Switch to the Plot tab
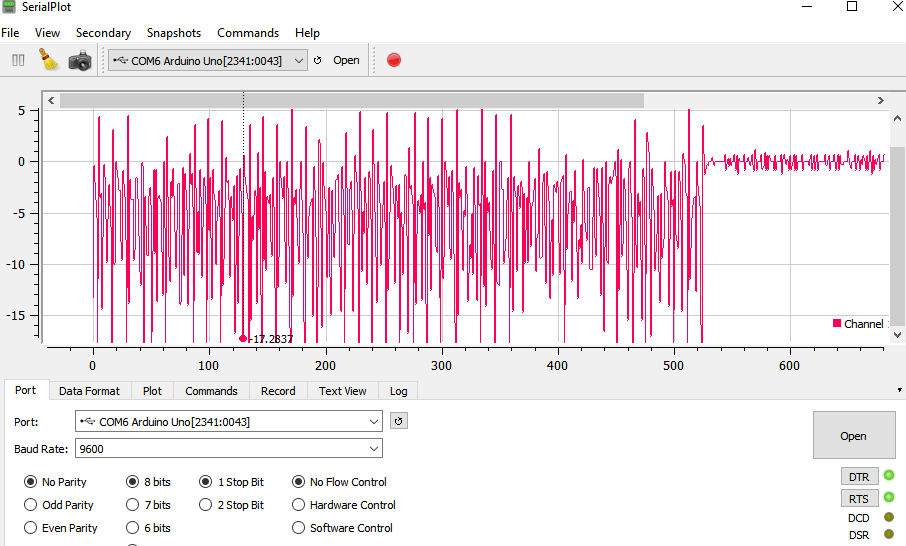 pyautogui.click(x=153, y=391)
